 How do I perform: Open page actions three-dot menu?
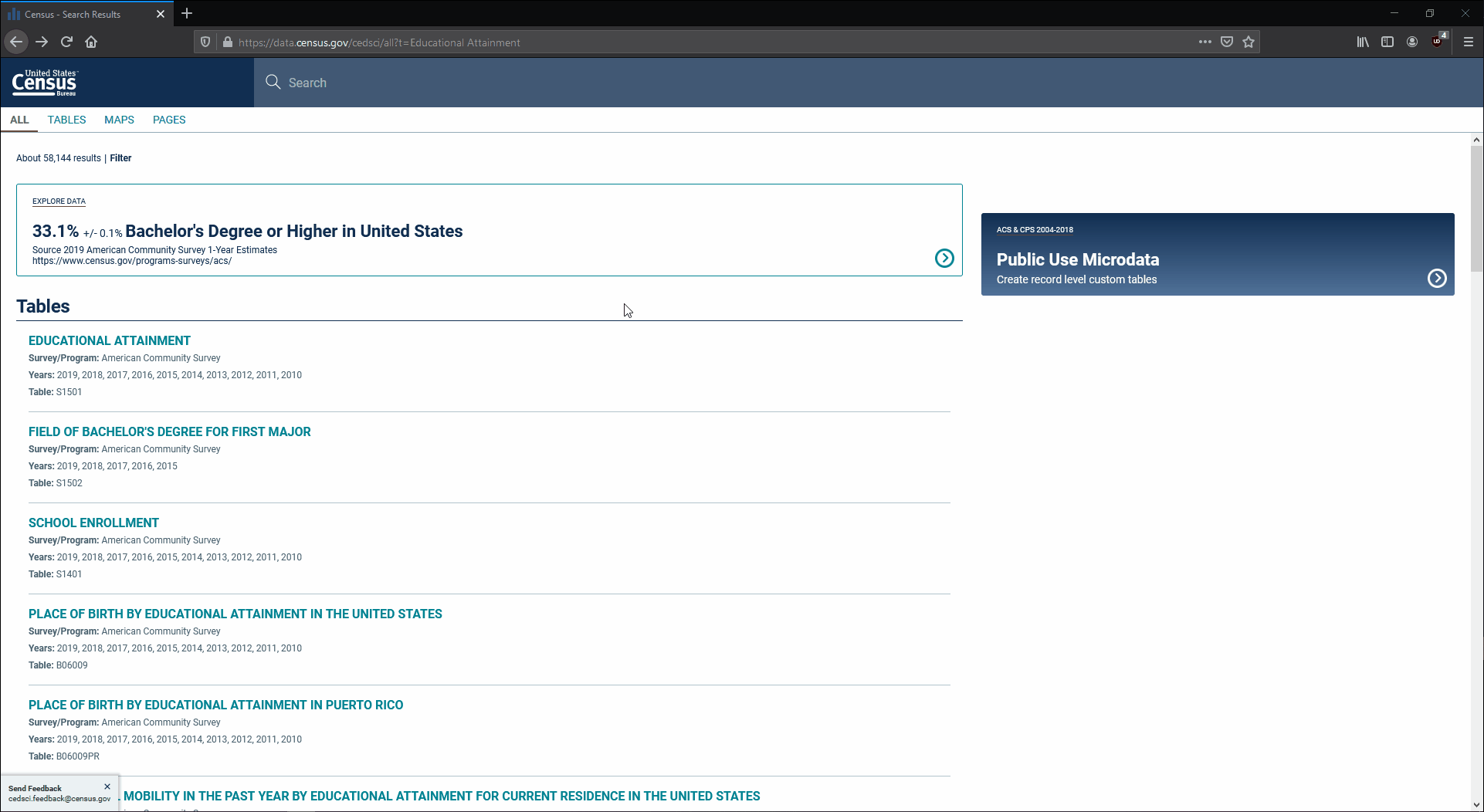click(x=1205, y=42)
